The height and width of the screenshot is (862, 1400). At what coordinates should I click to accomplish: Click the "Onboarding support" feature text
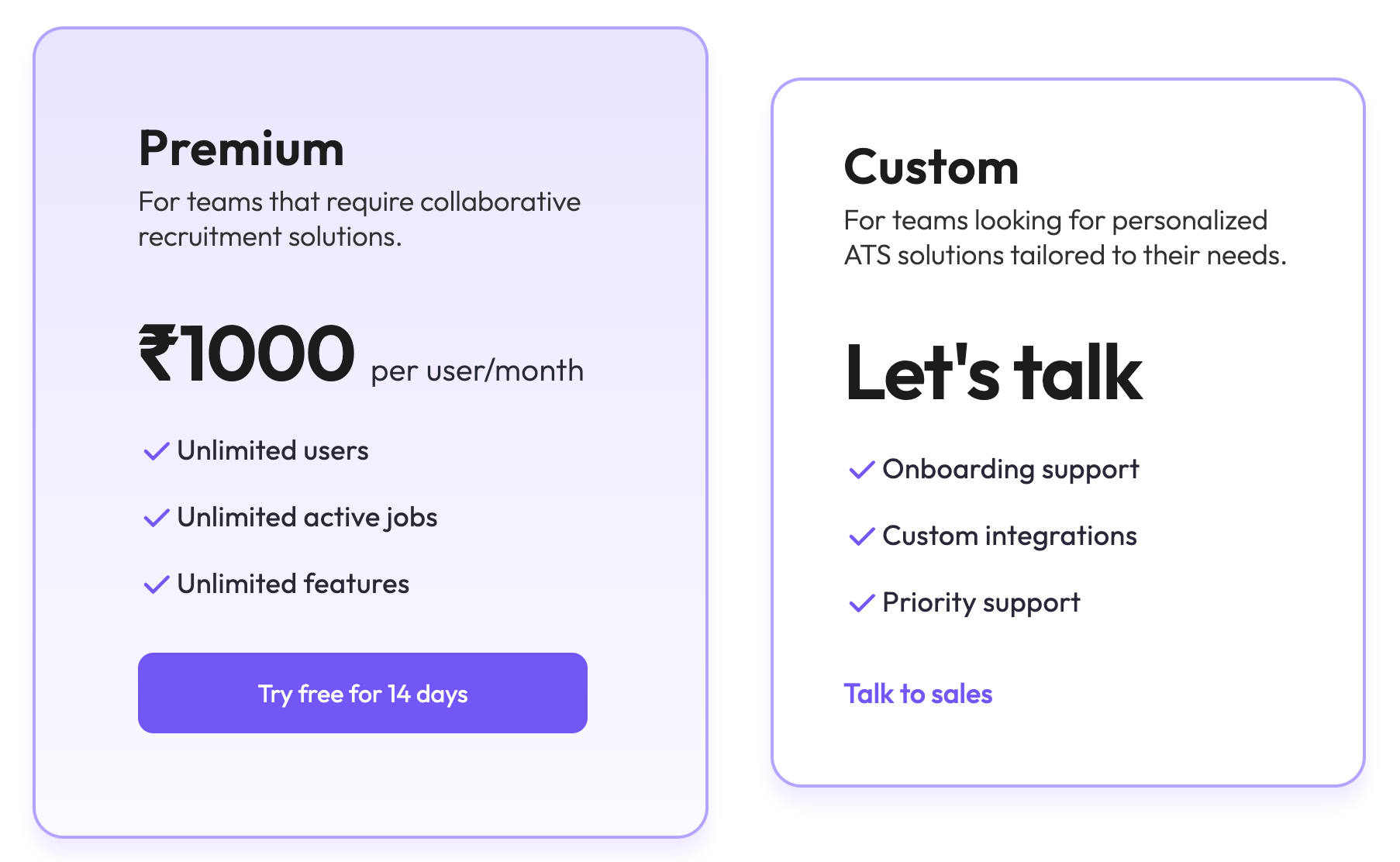[x=1011, y=470]
